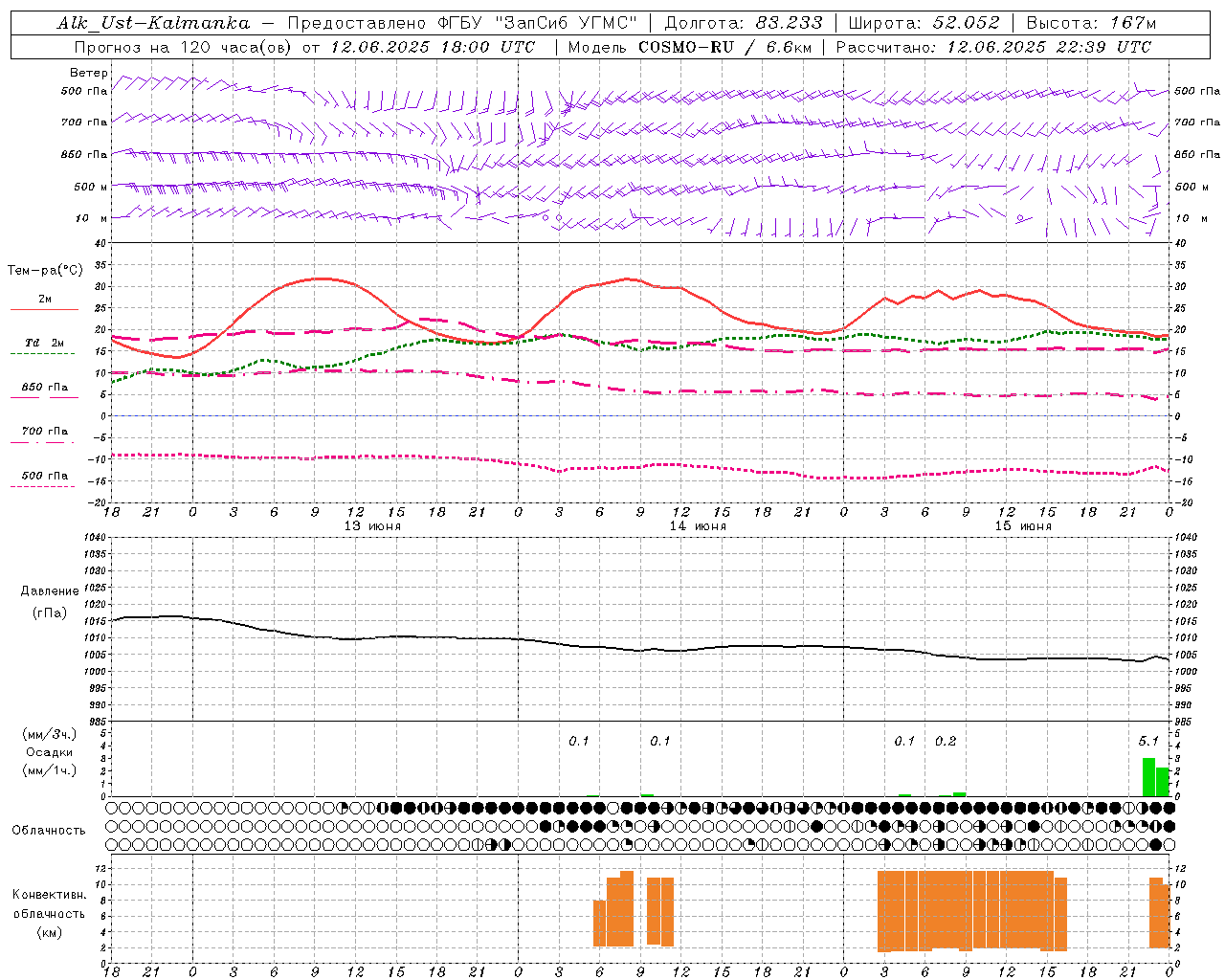
Task: Click the 'Осадки' precipitation label
Action: coord(49,752)
